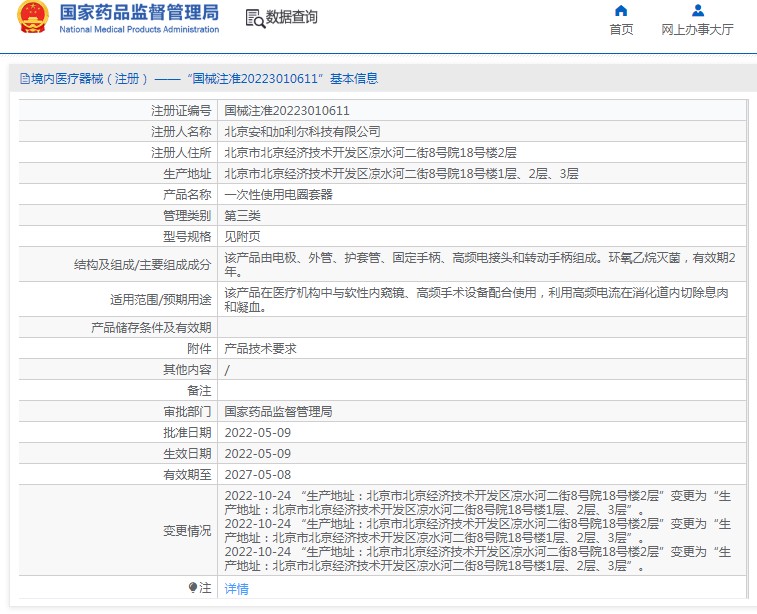Click the 产品技术要求 attachment cell
This screenshot has height=614, width=757.
pyautogui.click(x=260, y=349)
